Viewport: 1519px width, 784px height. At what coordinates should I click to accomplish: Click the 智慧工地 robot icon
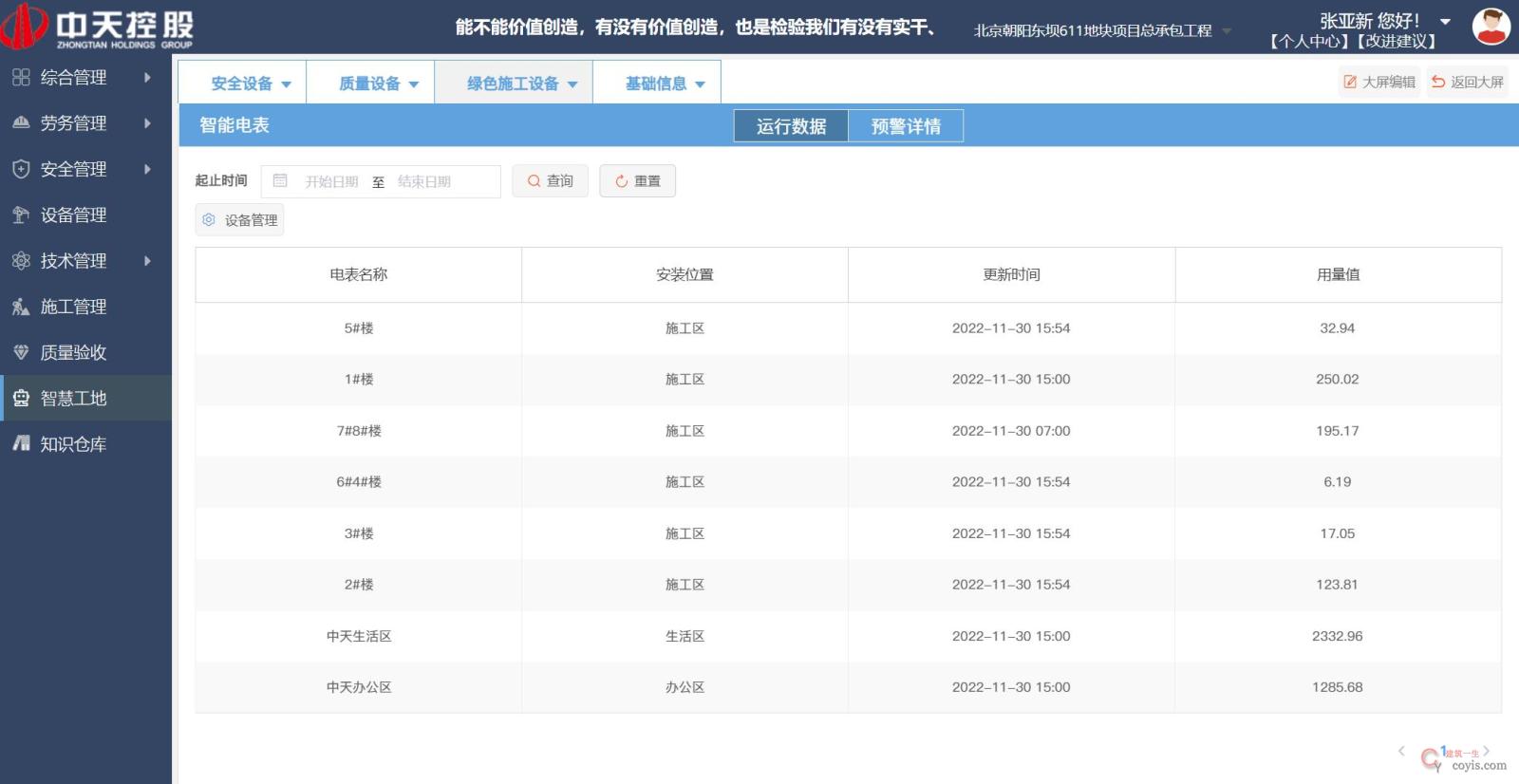click(x=21, y=399)
